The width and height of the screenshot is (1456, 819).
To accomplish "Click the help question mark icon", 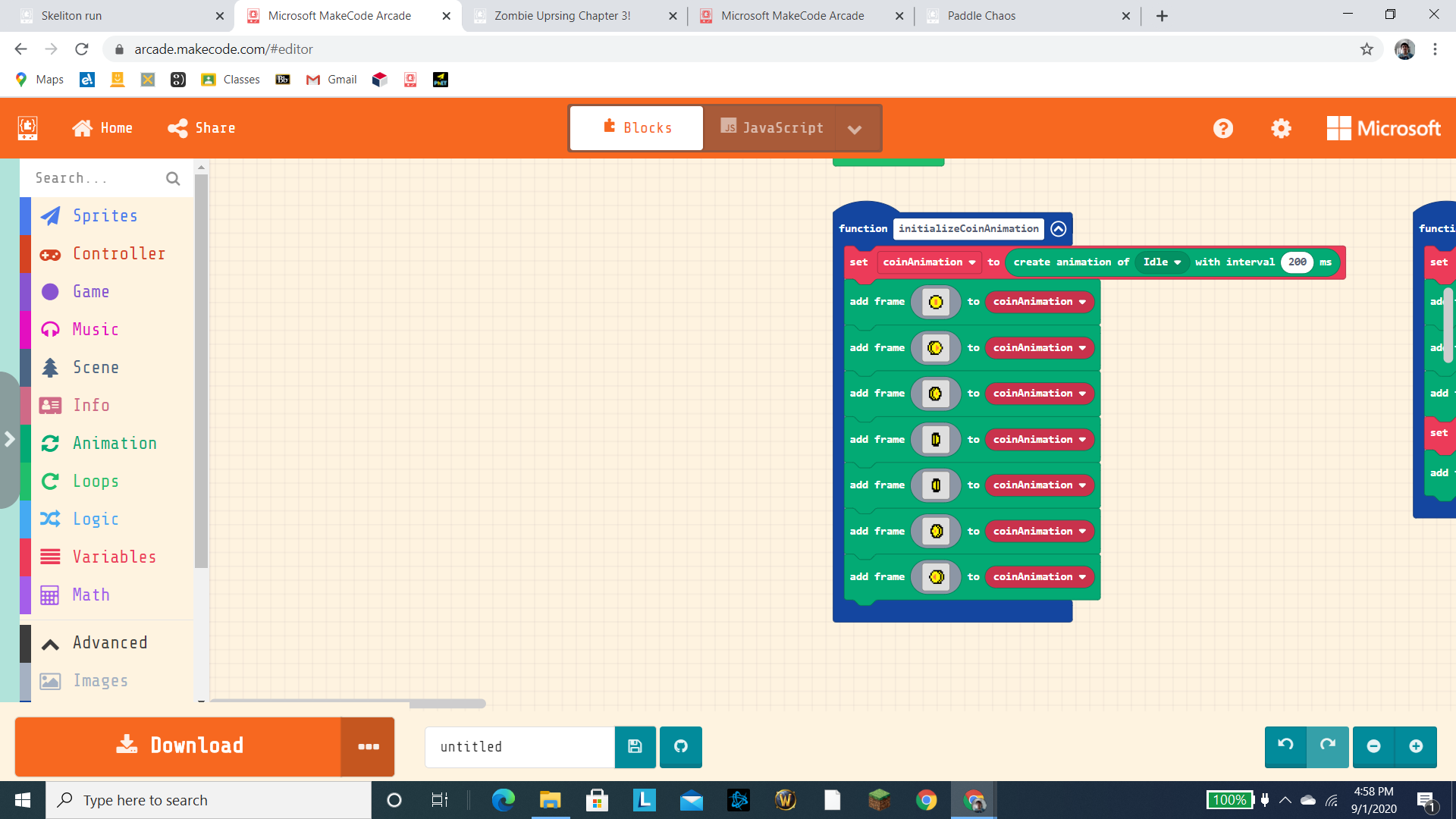I will pyautogui.click(x=1222, y=128).
